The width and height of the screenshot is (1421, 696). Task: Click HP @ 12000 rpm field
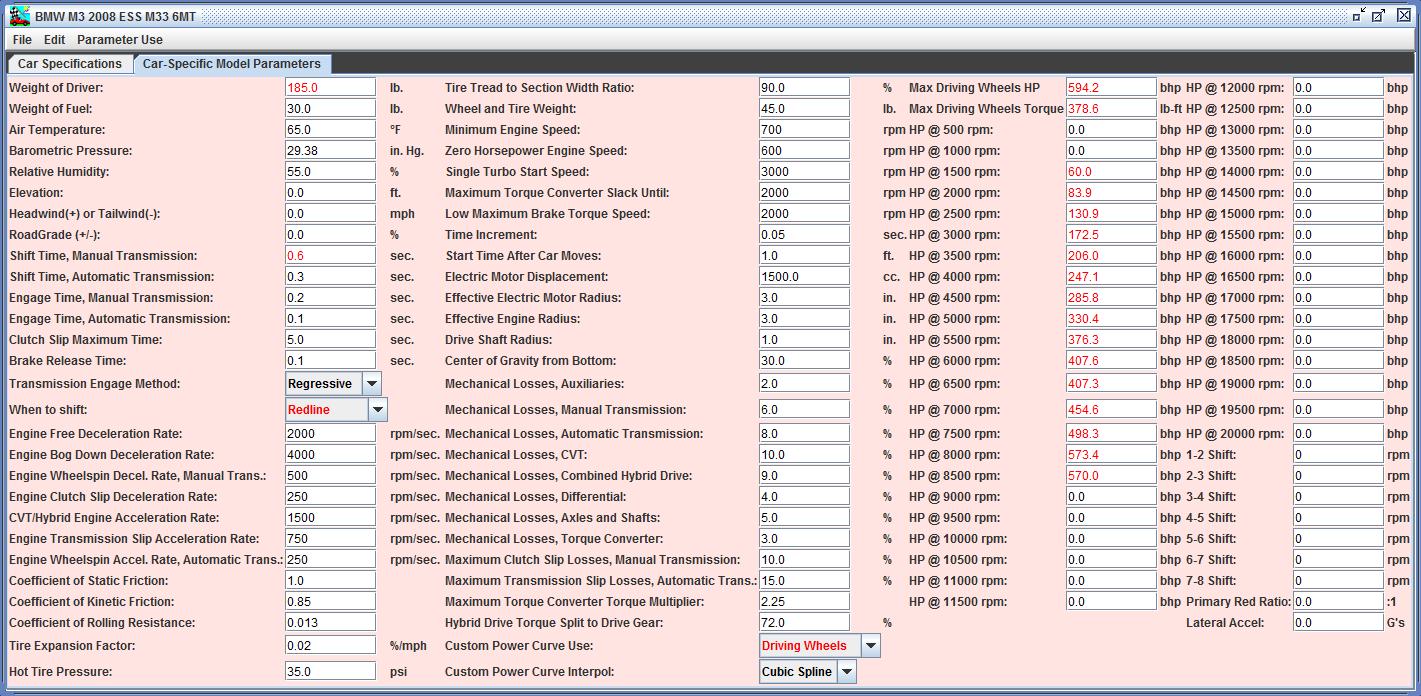1338,88
